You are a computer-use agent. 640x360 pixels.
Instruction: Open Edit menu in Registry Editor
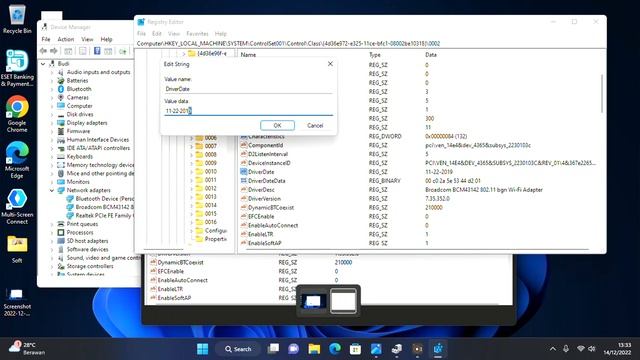pos(157,33)
